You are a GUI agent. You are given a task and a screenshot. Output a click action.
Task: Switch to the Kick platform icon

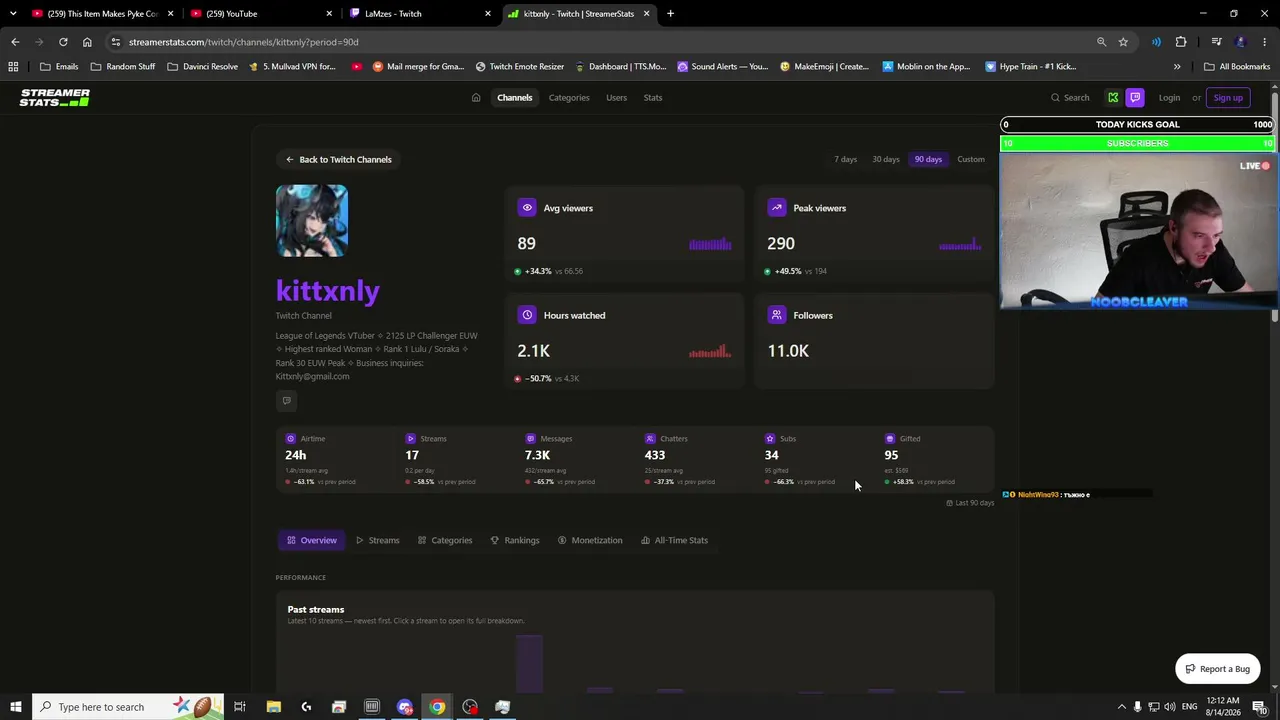coord(1113,98)
